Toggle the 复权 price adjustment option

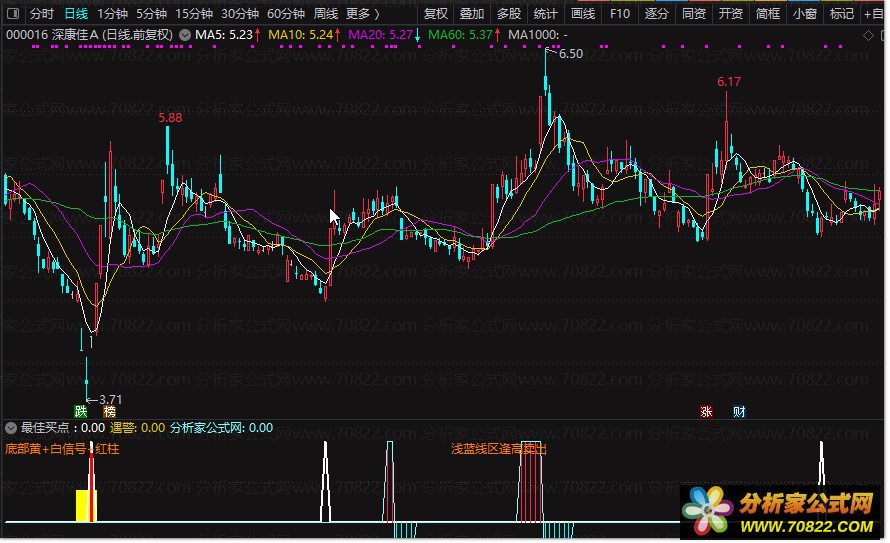tap(436, 14)
